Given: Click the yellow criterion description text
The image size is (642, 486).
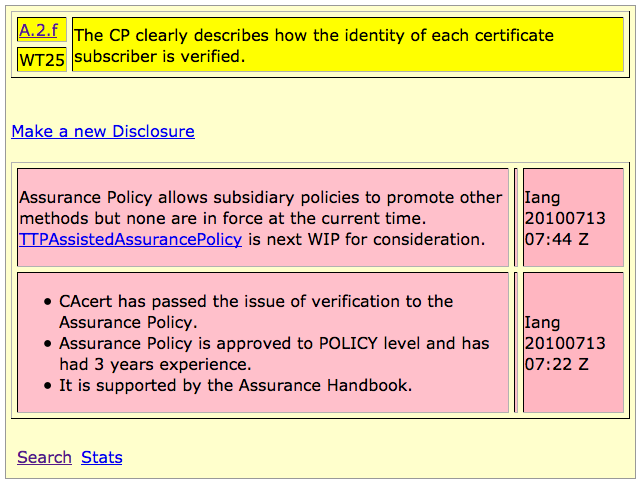Looking at the screenshot, I should point(313,46).
